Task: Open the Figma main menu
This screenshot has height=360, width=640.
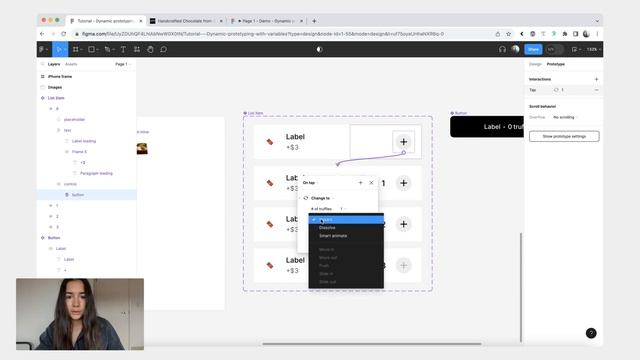Action: point(43,49)
